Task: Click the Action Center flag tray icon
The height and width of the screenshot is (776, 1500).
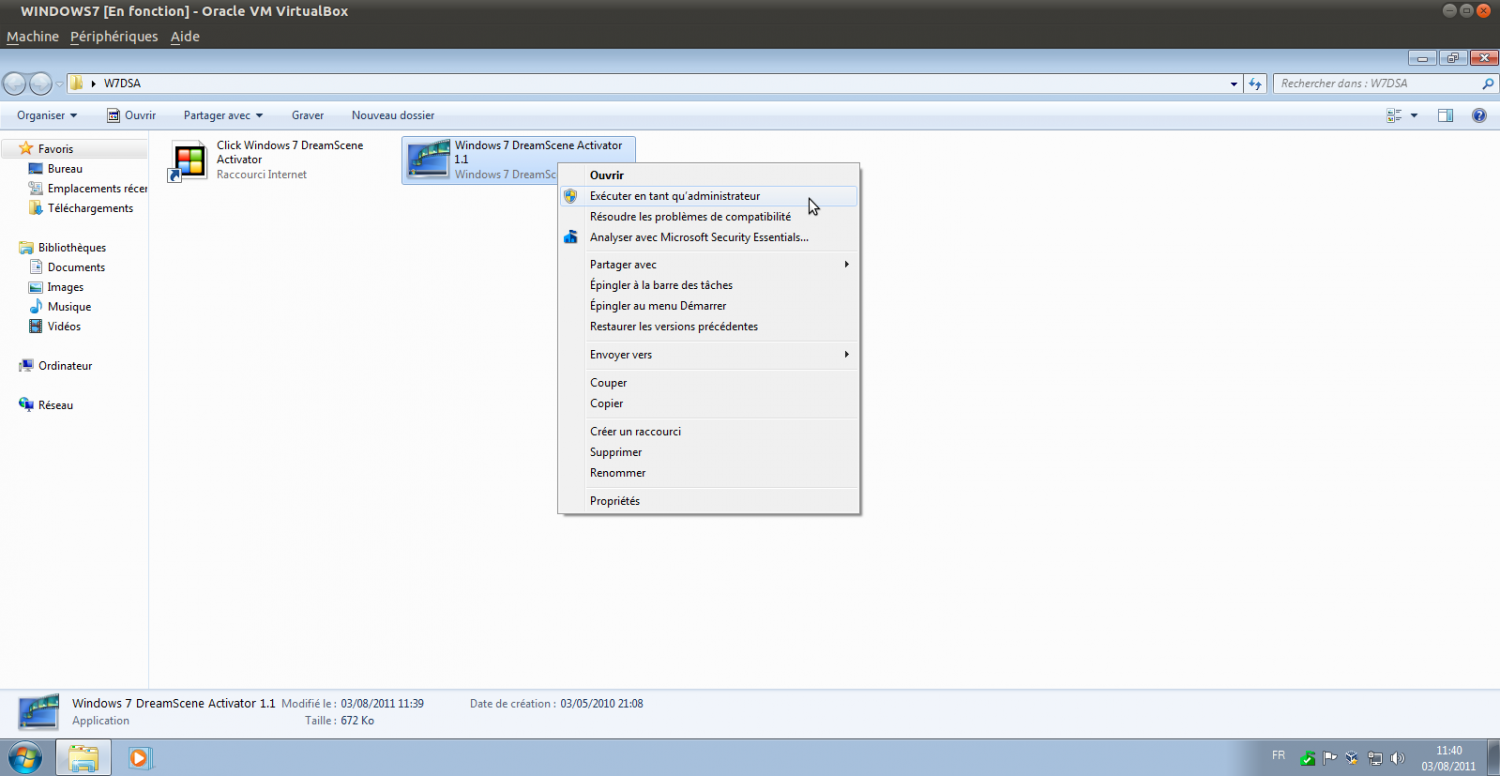Action: click(x=1330, y=758)
